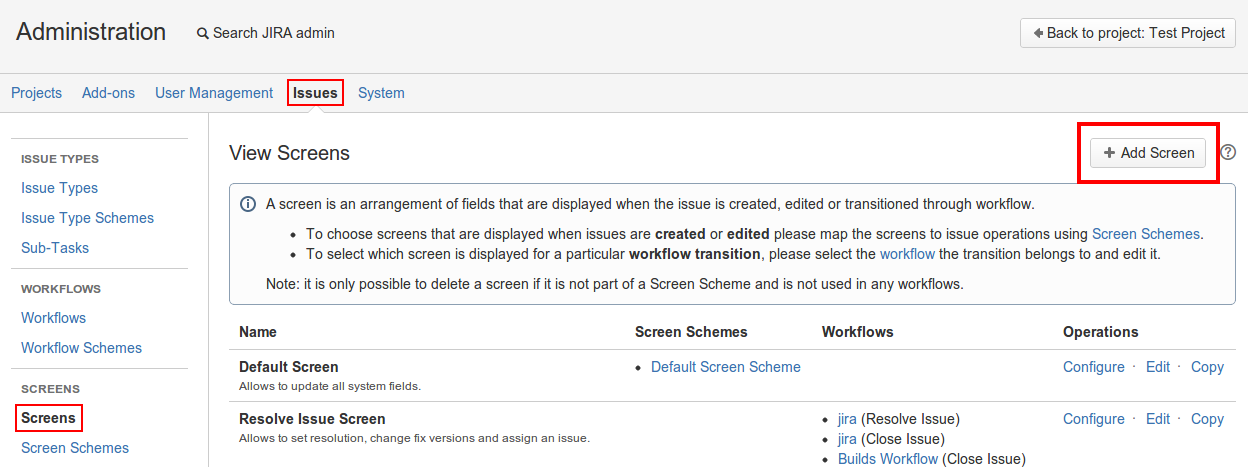This screenshot has width=1248, height=467.
Task: Click the help question mark icon
Action: coord(1229,153)
